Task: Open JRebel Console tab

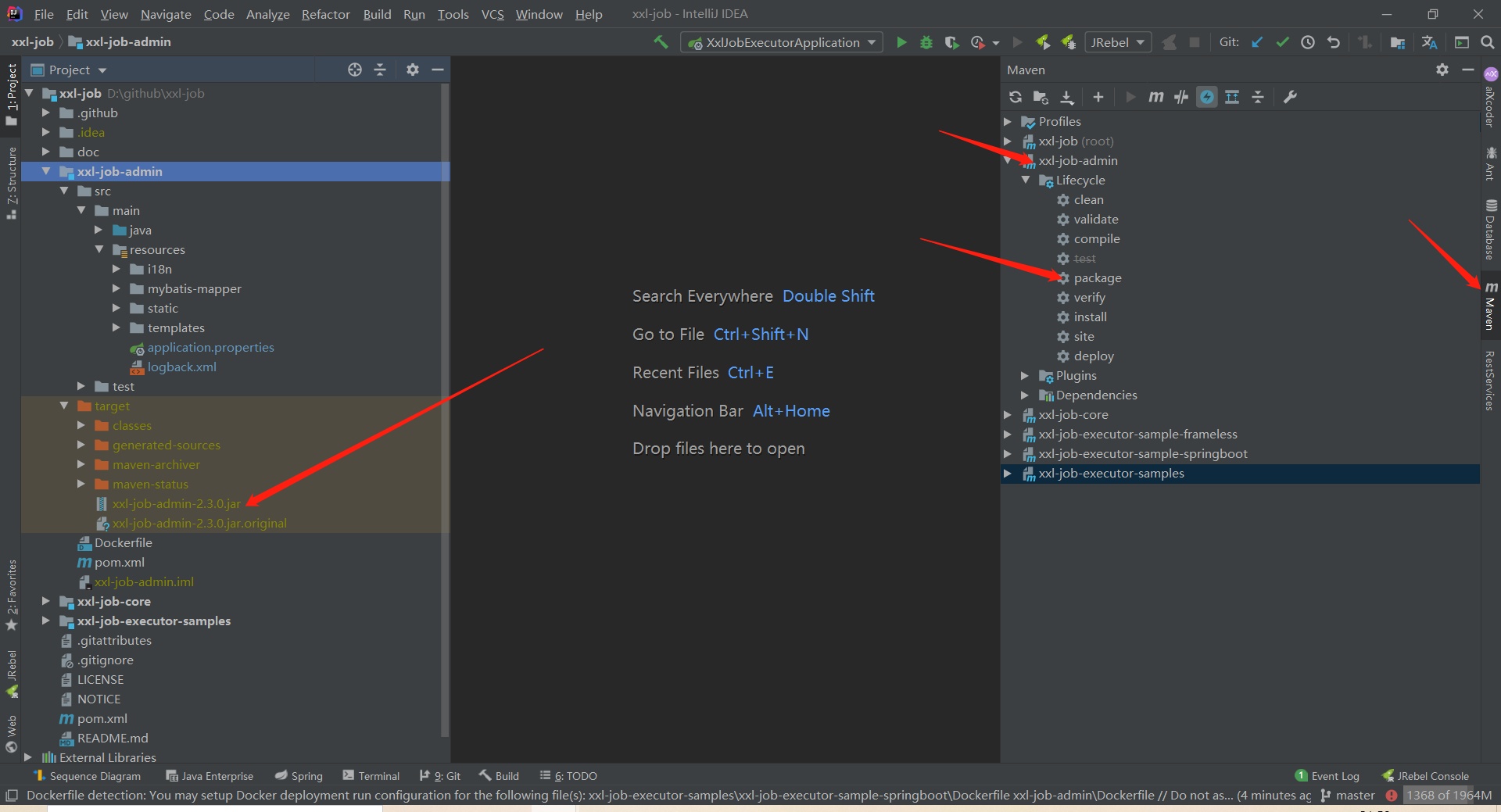Action: [1425, 776]
